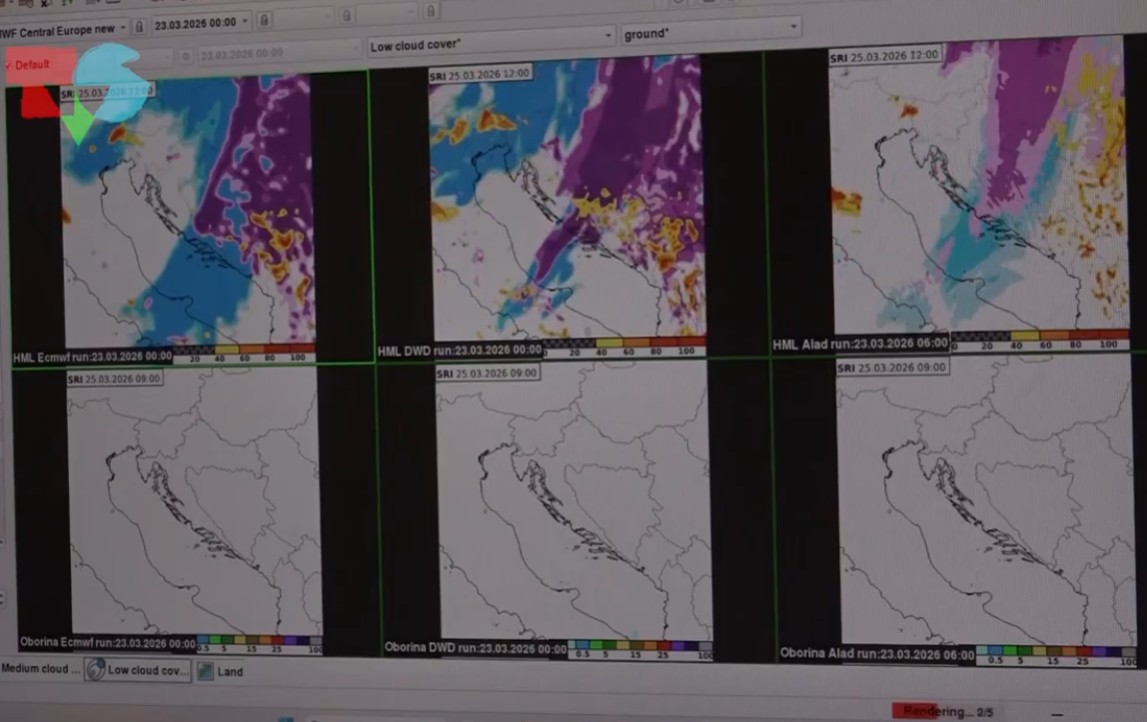This screenshot has width=1147, height=722.
Task: Click lock icon right of 23.03.2026 00:00 dropdown
Action: click(x=264, y=20)
